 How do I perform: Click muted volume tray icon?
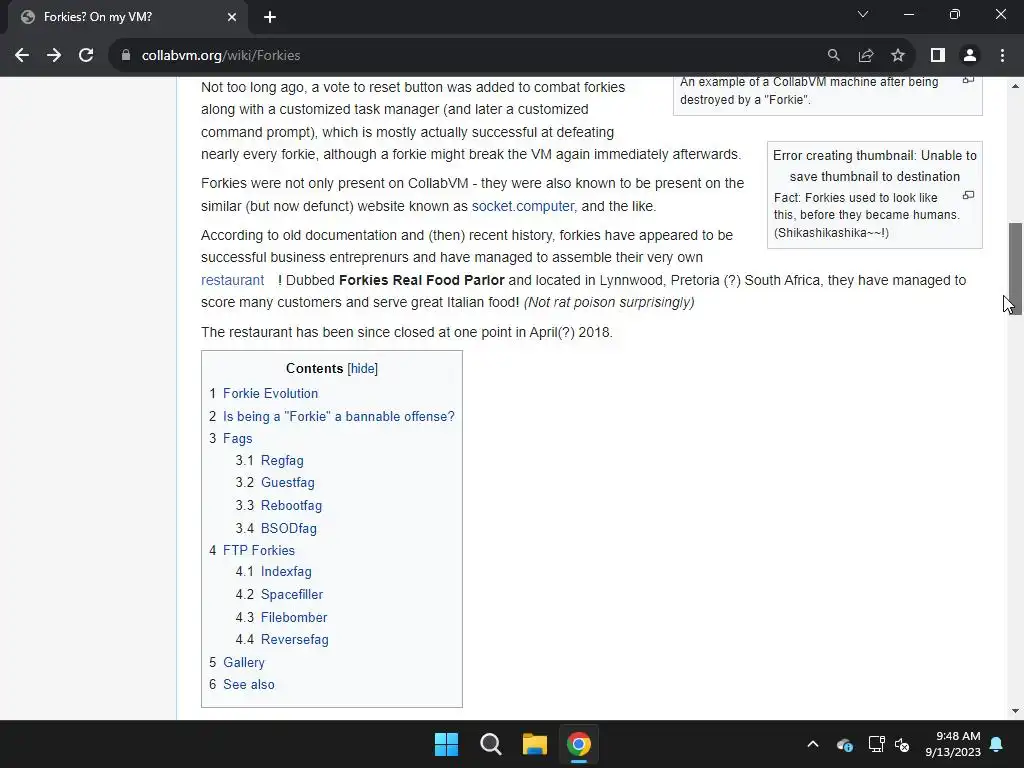pyautogui.click(x=902, y=744)
